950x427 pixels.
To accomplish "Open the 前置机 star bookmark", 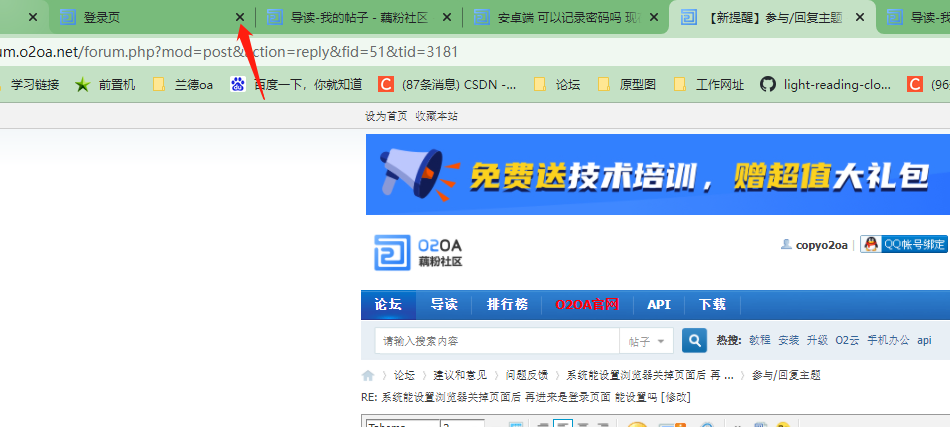I will point(105,85).
